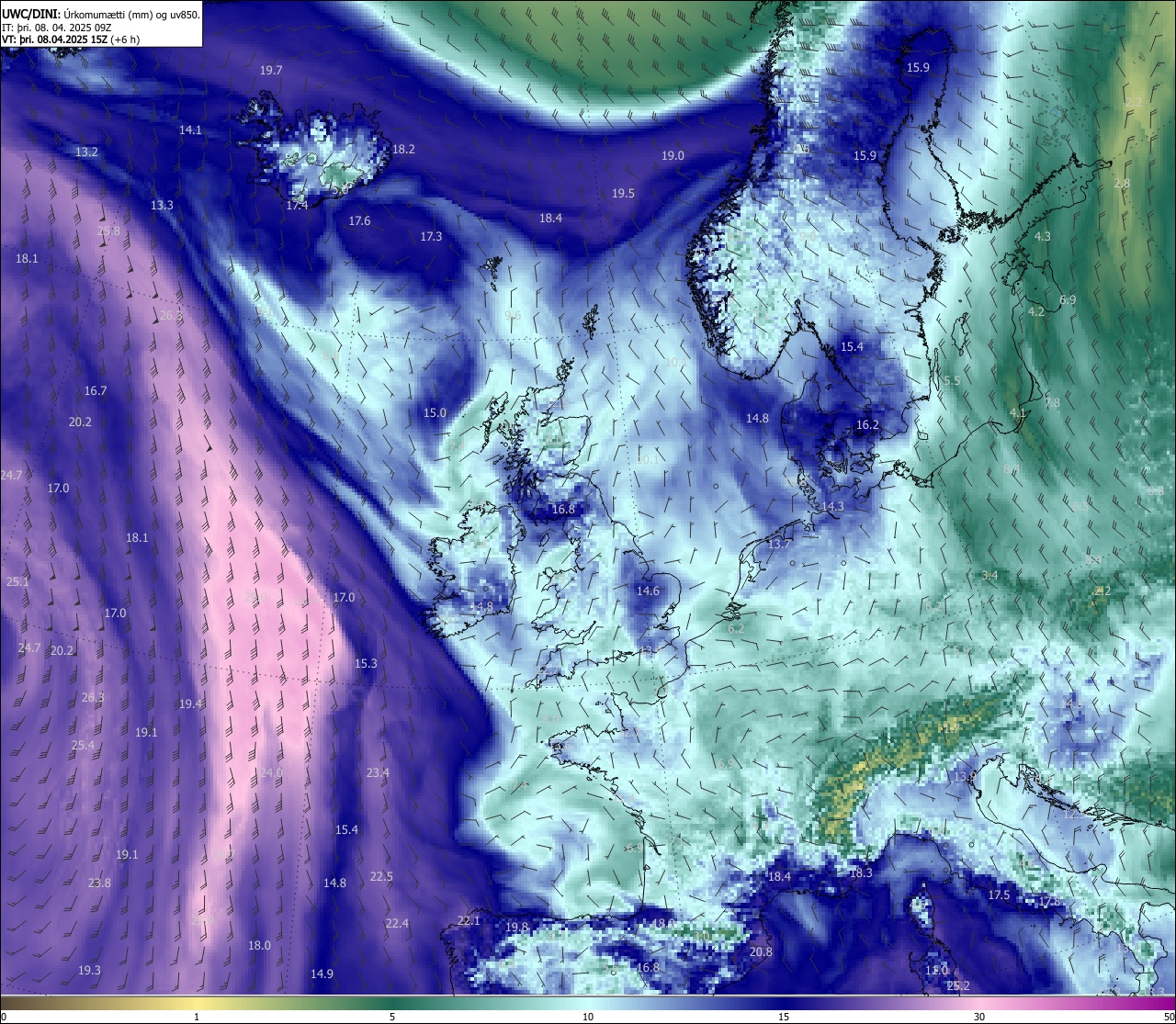Click the map value 19.0
1176x1024 pixels.
coord(673,156)
